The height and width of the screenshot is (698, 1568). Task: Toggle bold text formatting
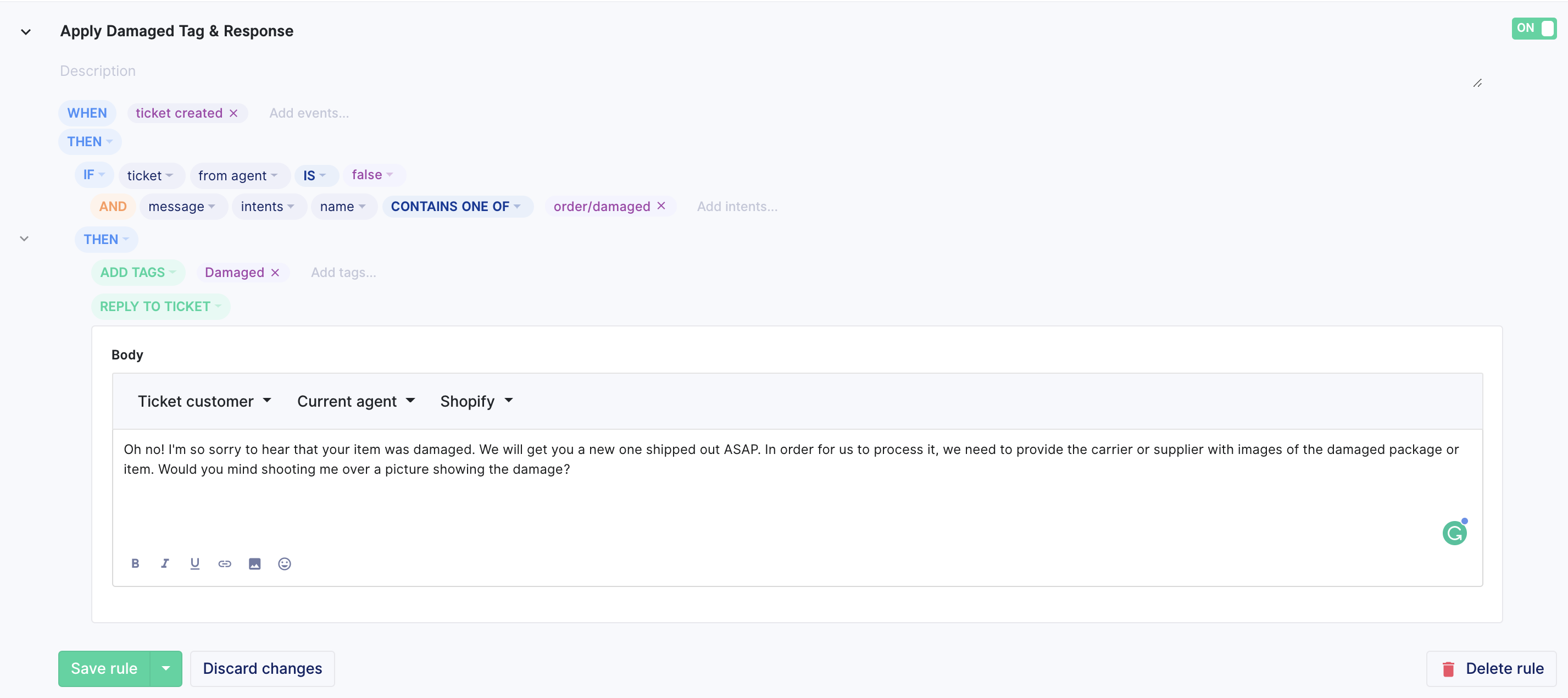click(x=135, y=563)
